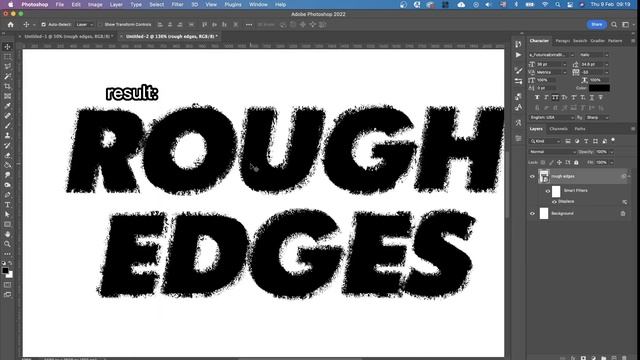640x360 pixels.
Task: Open macOS Spotlight search in menu bar
Action: click(x=558, y=4)
